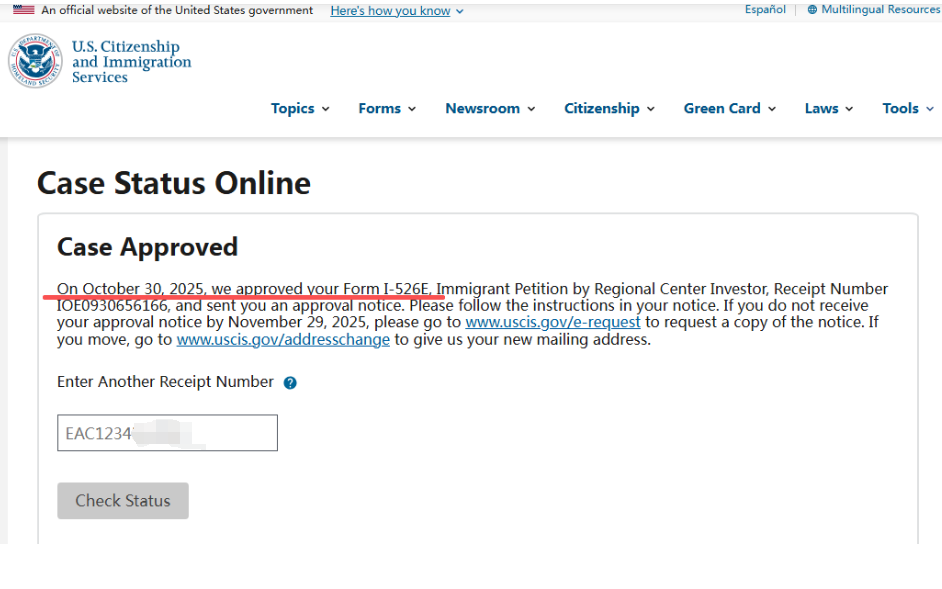Open the www.uscis.gov/e-request link
This screenshot has height=589, width=942.
553,322
